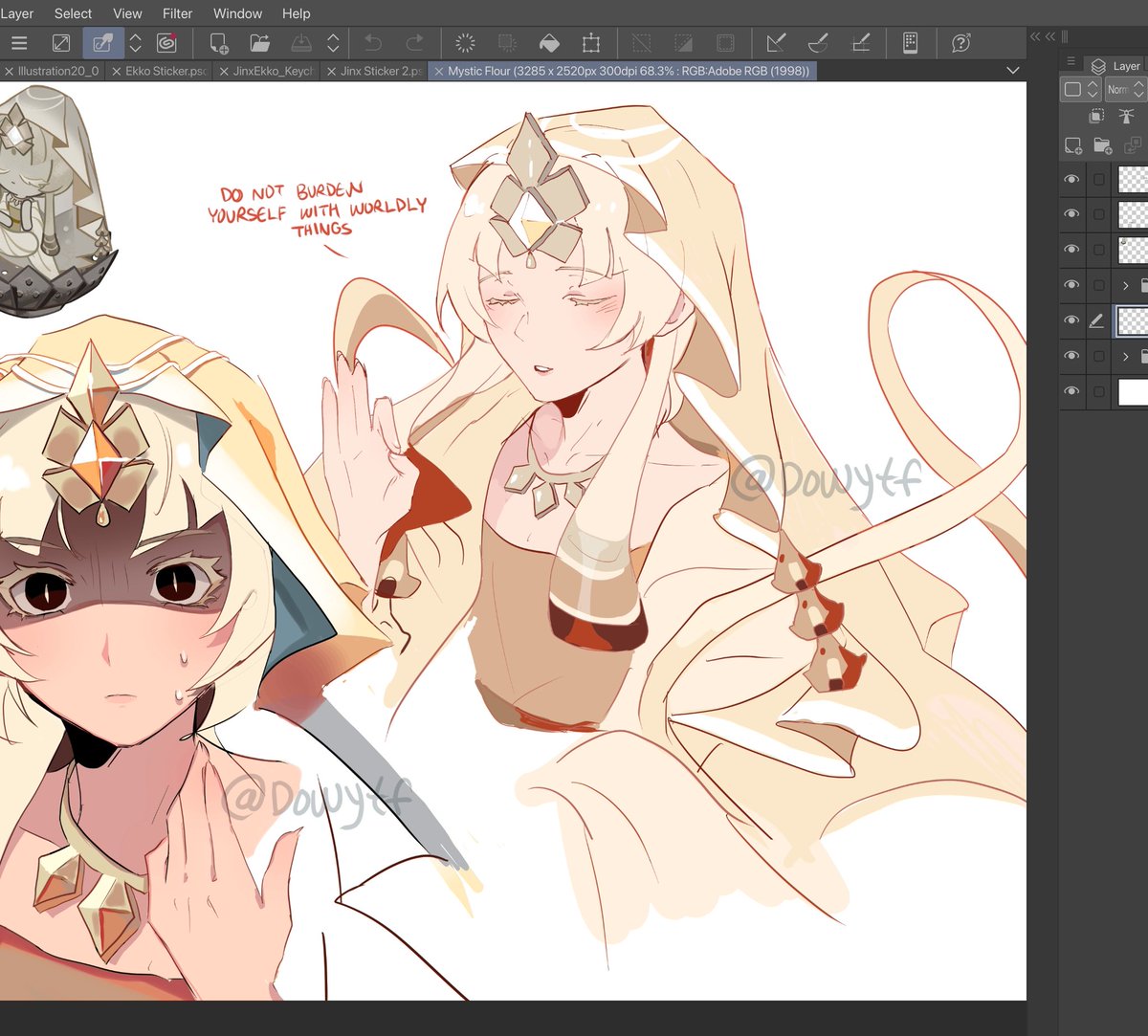Viewport: 1148px width, 1036px height.
Task: Collapse the right dock with first double-arrow
Action: coord(1035,36)
